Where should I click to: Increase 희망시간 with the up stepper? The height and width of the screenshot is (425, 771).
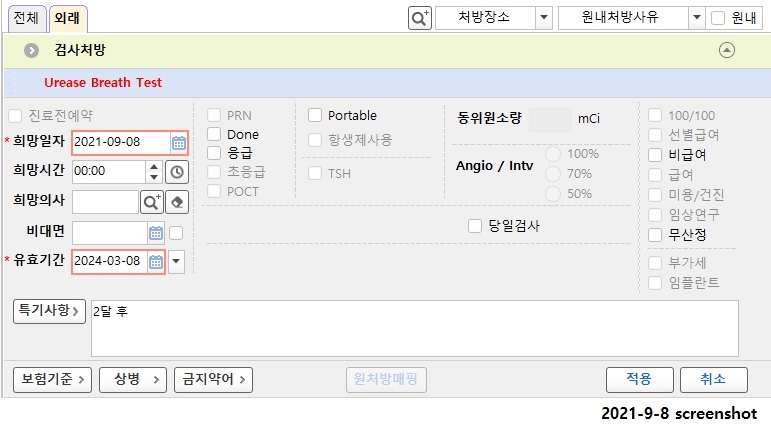[x=154, y=167]
